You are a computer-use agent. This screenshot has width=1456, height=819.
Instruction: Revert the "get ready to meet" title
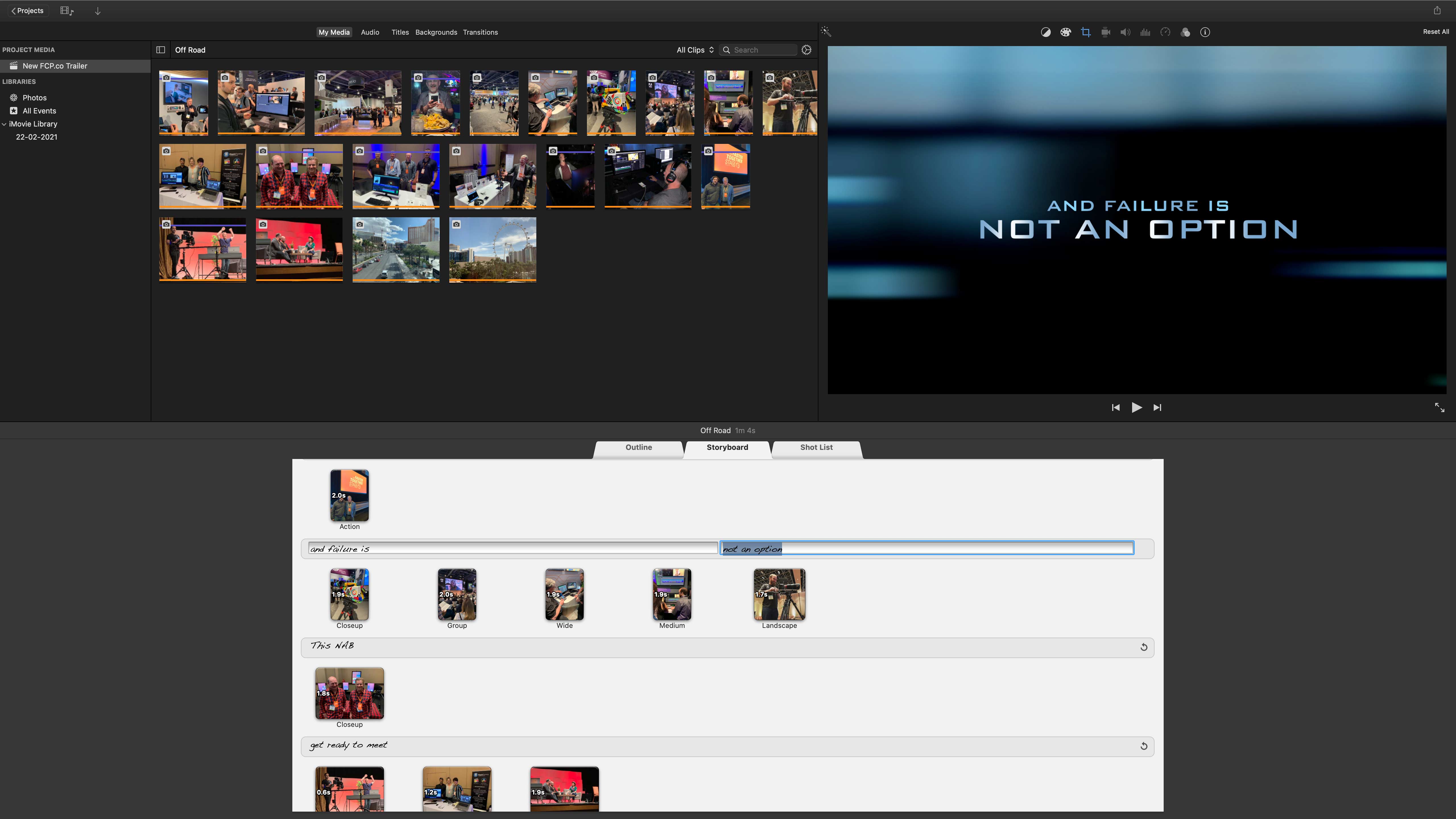[x=1143, y=746]
